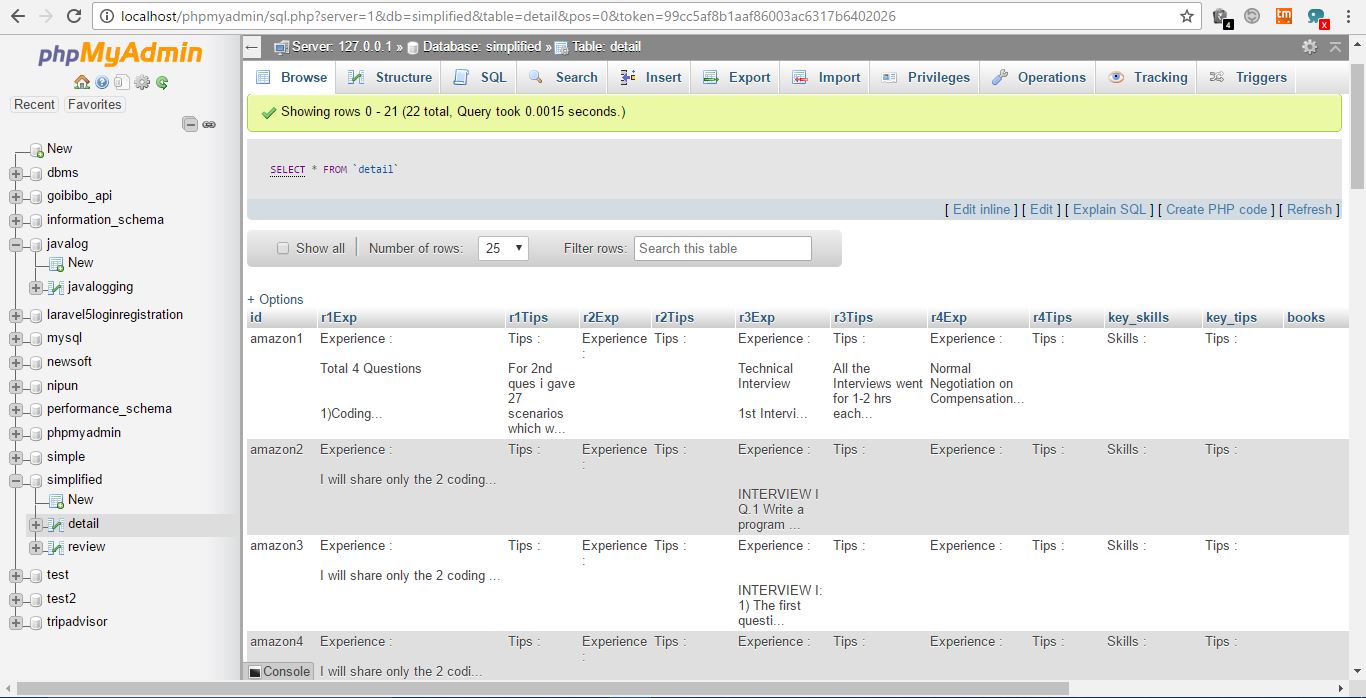Click the browser address bar URL

click(508, 17)
